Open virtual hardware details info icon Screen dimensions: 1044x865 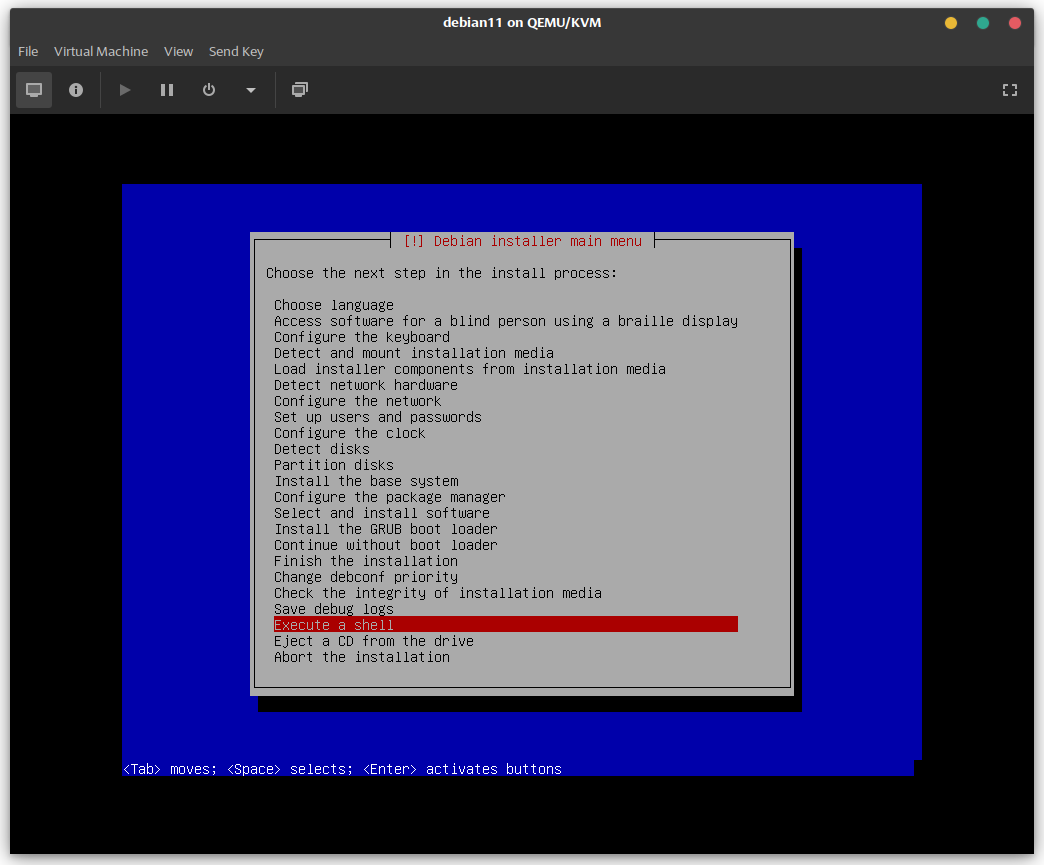click(x=76, y=90)
